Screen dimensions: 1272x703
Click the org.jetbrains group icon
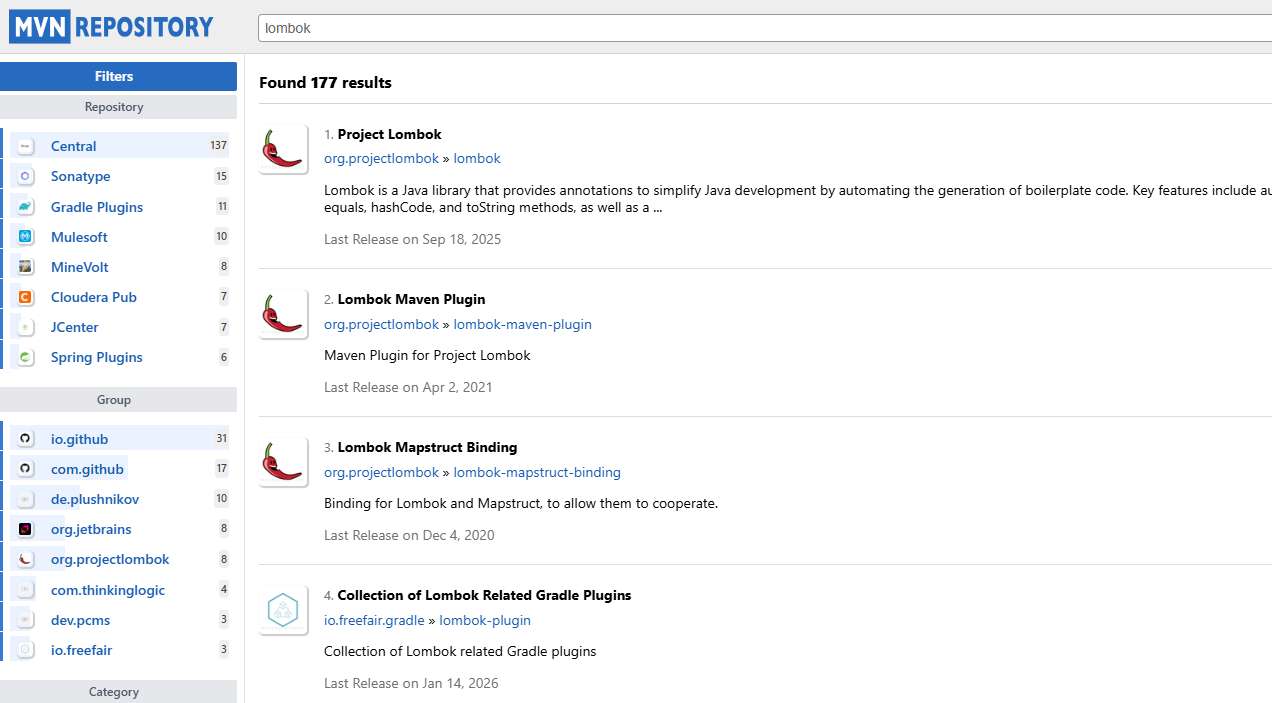pyautogui.click(x=26, y=529)
